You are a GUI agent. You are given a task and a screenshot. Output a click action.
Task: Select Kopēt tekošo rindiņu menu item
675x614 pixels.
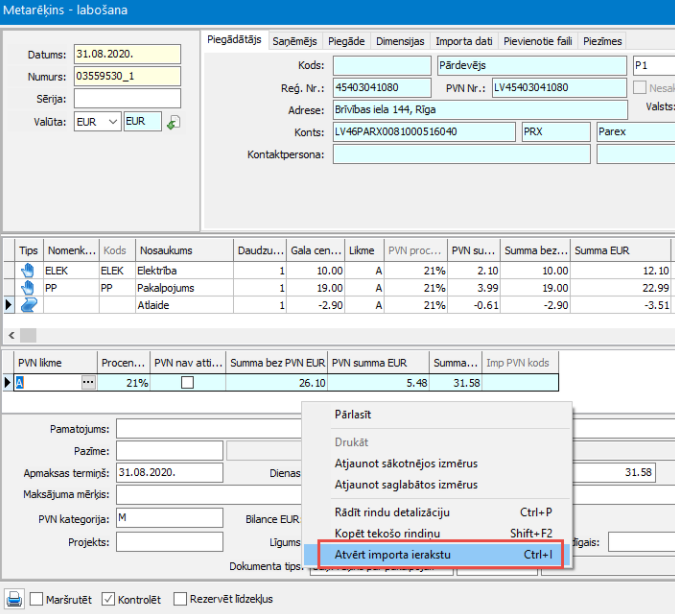(x=394, y=534)
